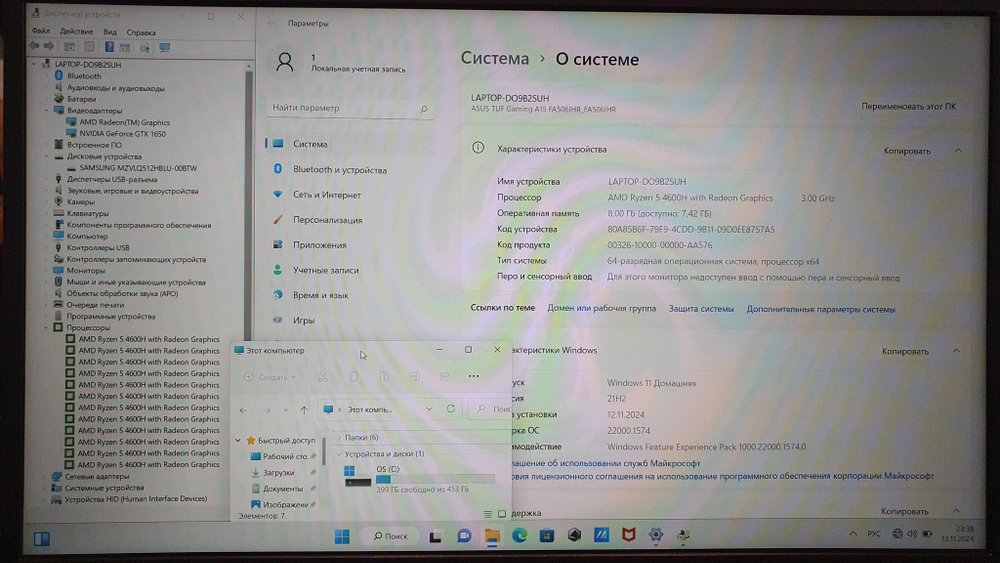The height and width of the screenshot is (563, 1000).
Task: Open the Дополнительные параметры системы link
Action: (x=821, y=309)
